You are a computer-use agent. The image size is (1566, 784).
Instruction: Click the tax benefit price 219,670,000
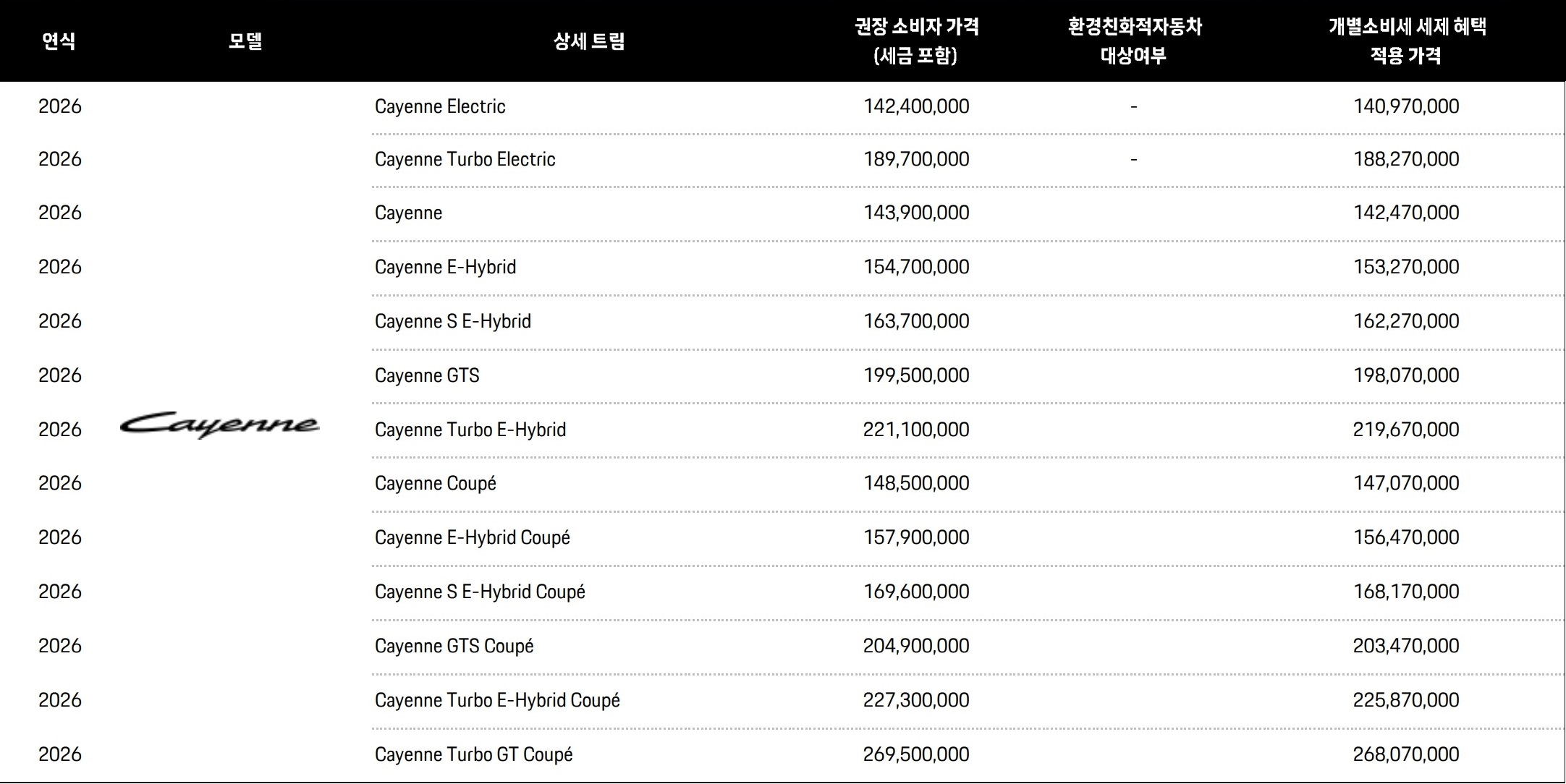(x=1406, y=430)
